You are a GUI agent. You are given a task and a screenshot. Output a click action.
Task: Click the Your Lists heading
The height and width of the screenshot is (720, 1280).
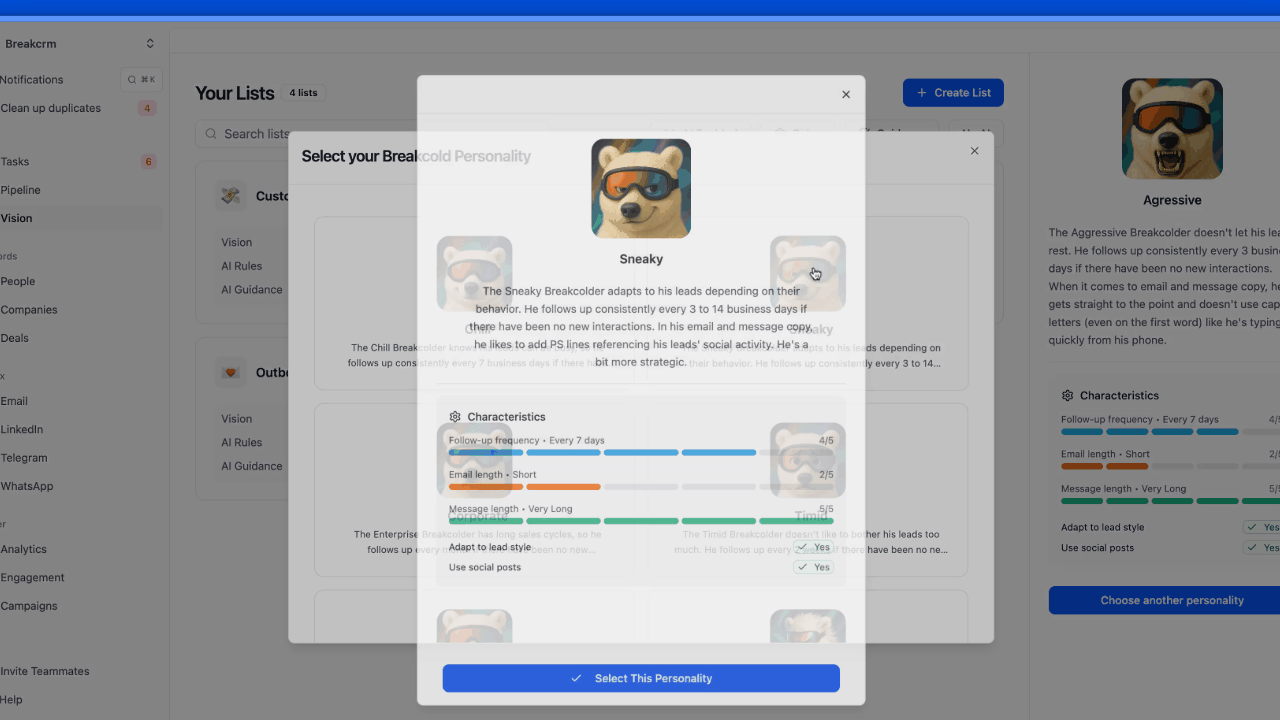[235, 93]
